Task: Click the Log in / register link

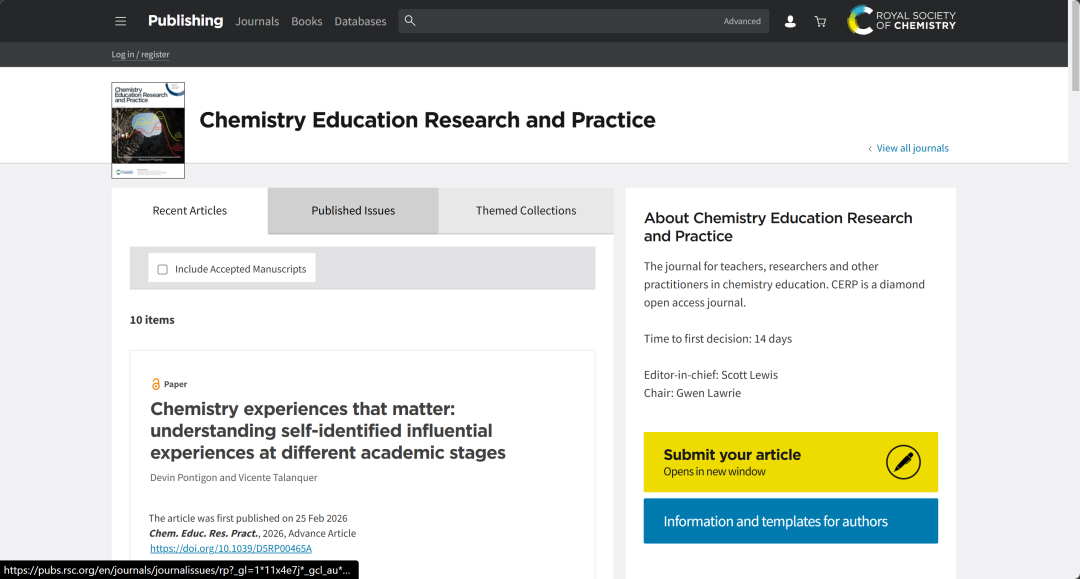Action: click(x=141, y=54)
